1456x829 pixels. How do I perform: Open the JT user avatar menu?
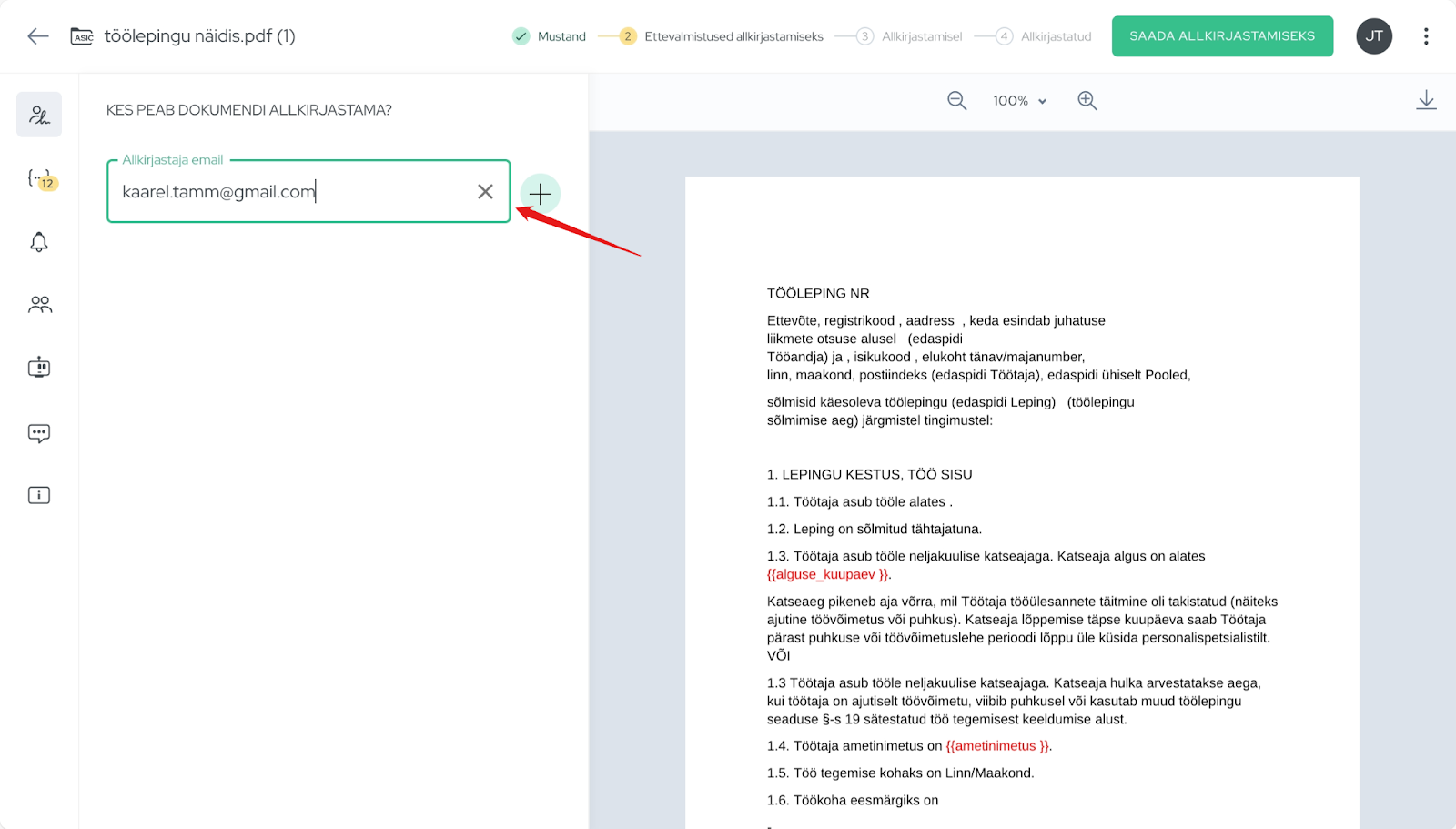[1374, 36]
